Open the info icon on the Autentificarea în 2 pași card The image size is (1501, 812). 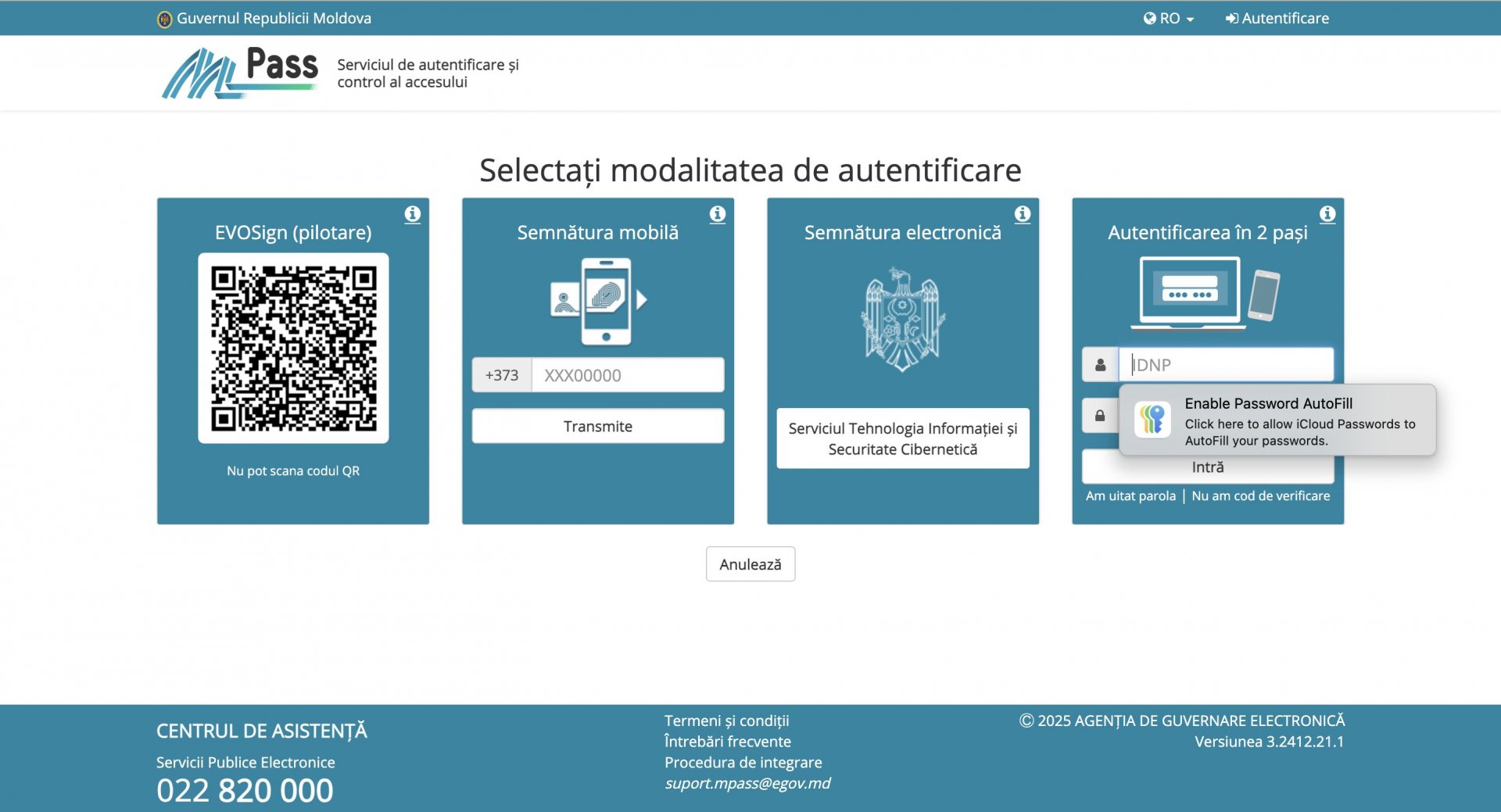point(1327,214)
